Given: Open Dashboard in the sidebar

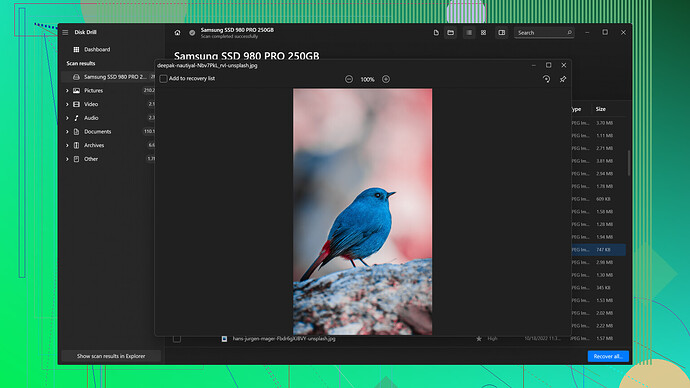Looking at the screenshot, I should pyautogui.click(x=97, y=49).
